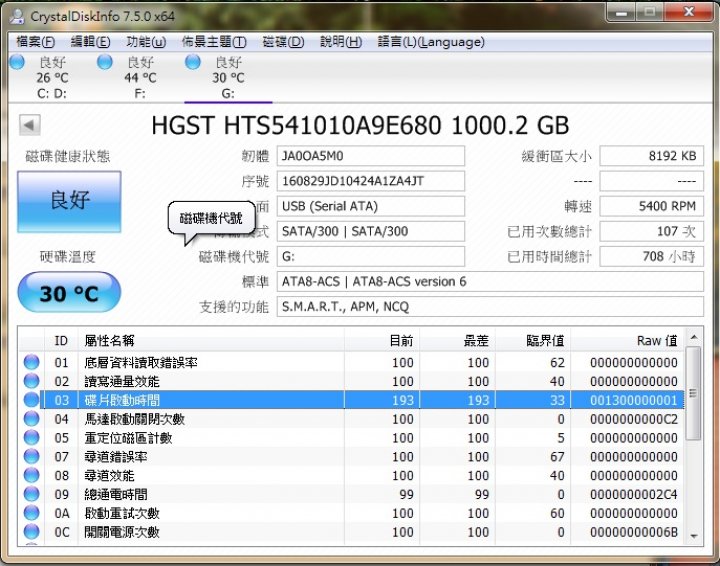The height and width of the screenshot is (566, 720).
Task: Click the 最差 column header
Action: 457,341
